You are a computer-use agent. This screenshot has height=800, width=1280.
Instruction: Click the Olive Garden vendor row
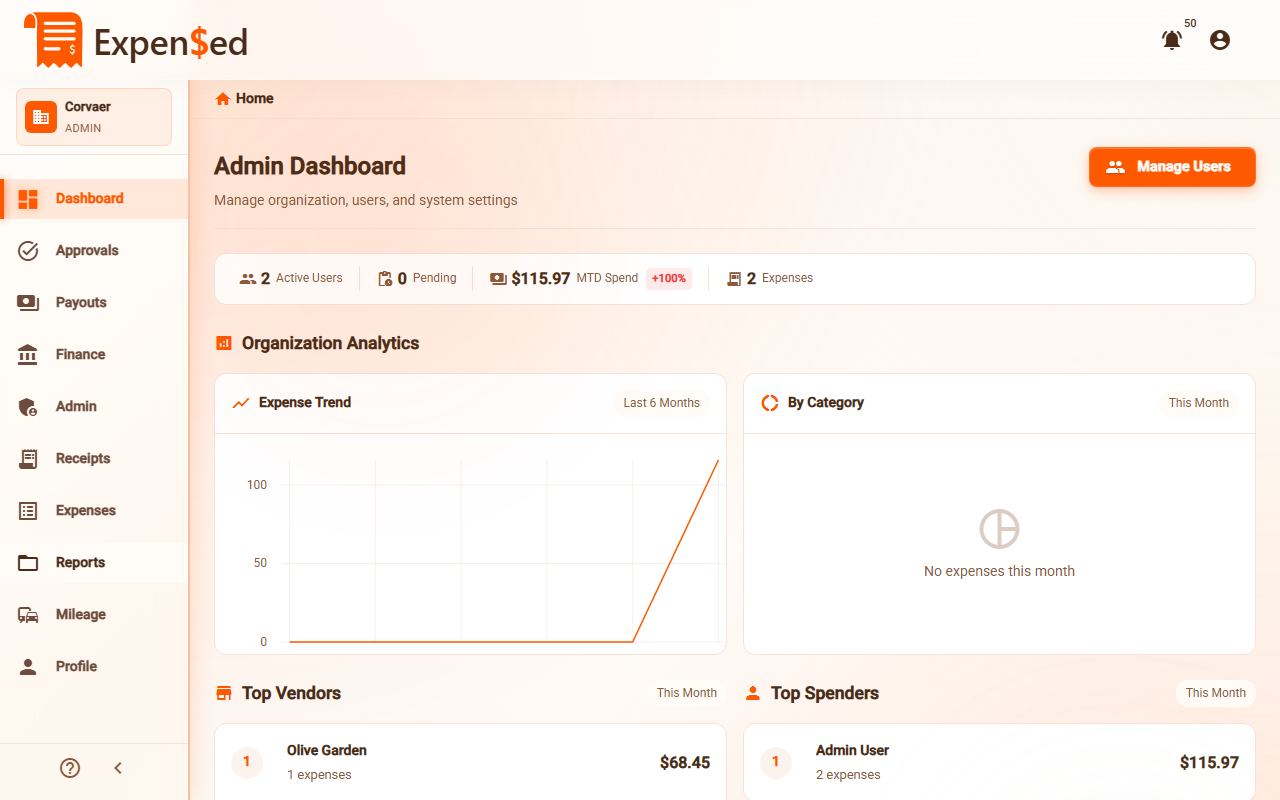click(x=470, y=762)
